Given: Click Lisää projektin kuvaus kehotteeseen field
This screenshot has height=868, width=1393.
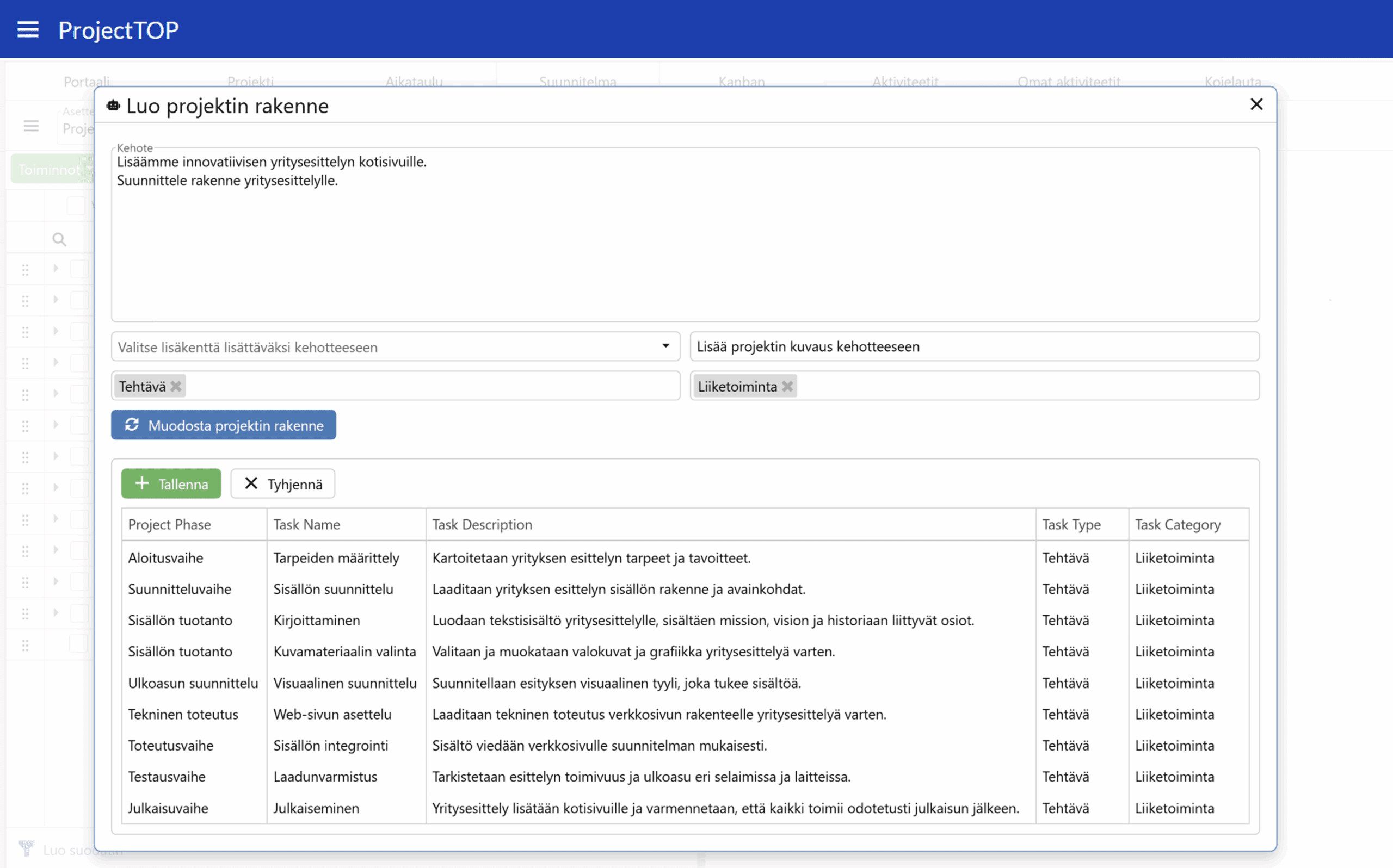Looking at the screenshot, I should pyautogui.click(x=974, y=347).
